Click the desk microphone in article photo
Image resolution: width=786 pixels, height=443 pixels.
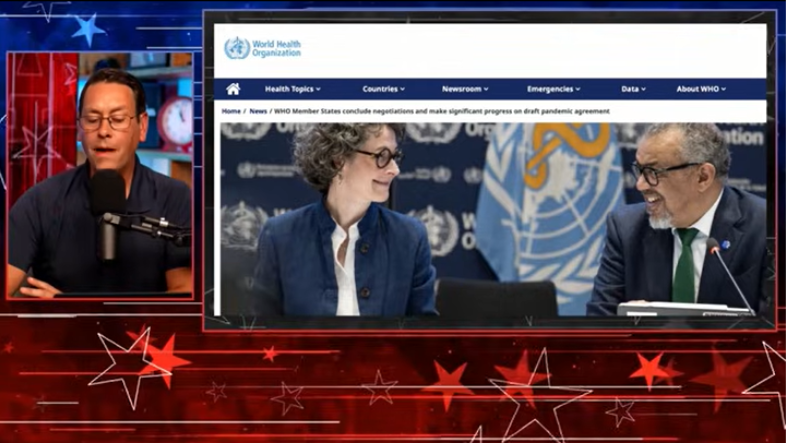pos(728,275)
